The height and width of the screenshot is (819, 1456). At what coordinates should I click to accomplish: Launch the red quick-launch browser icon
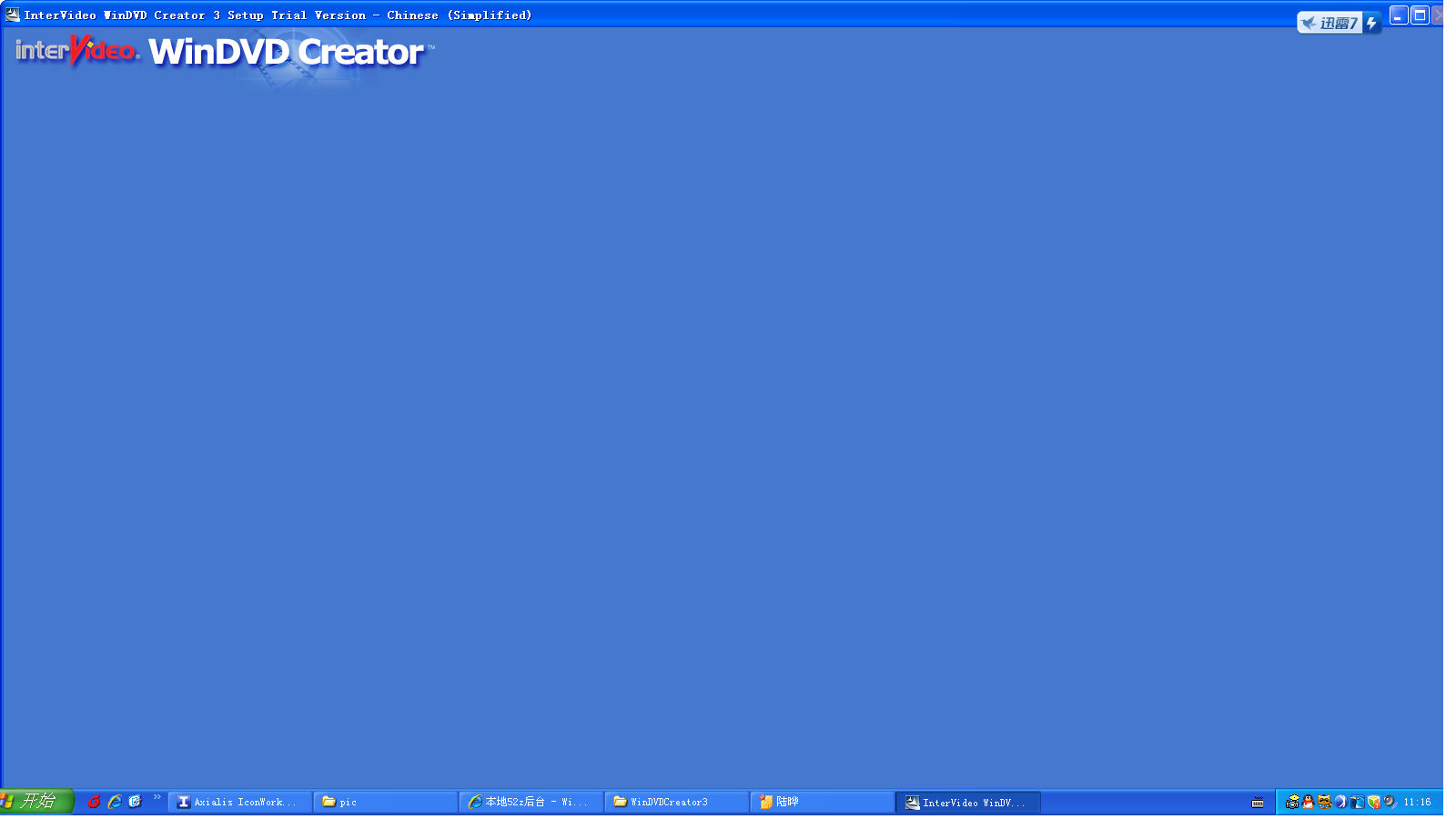94,802
